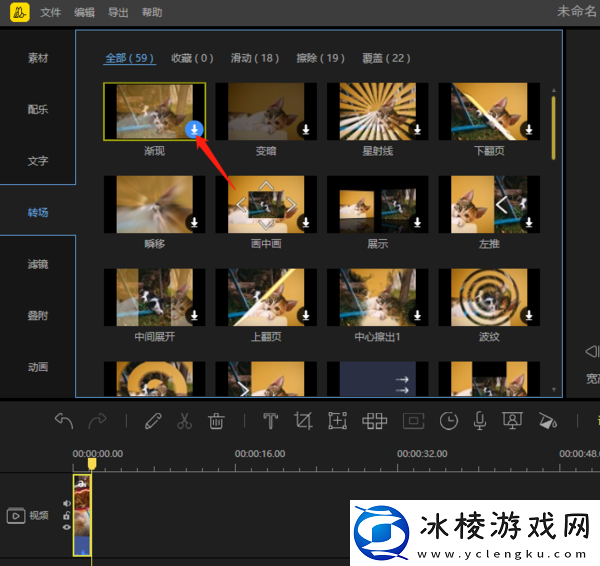Screen dimensions: 600x566
Task: Select the 中心擦出1 transition thumbnail
Action: coord(378,297)
